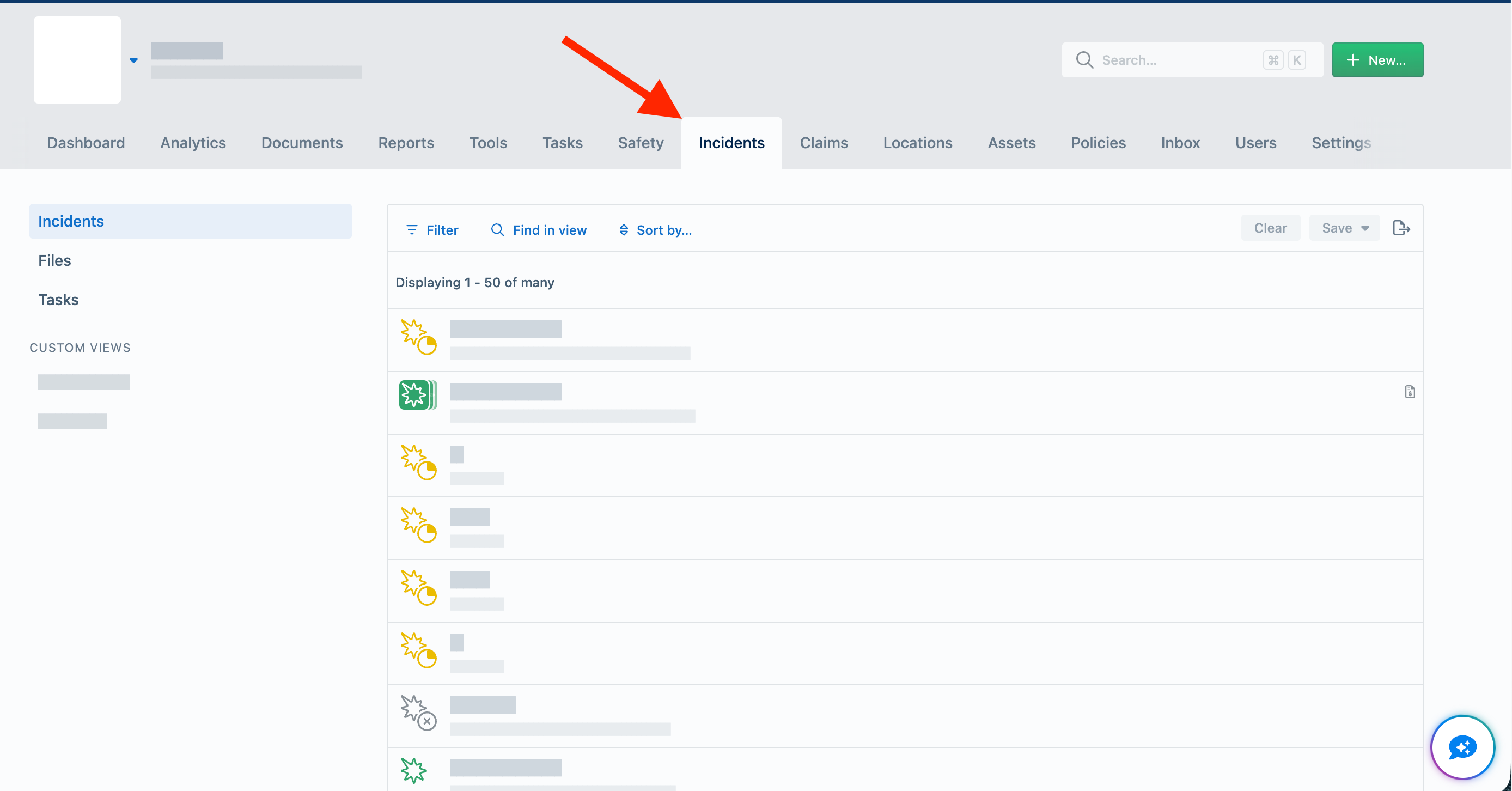
Task: Open the Filter options
Action: click(432, 230)
